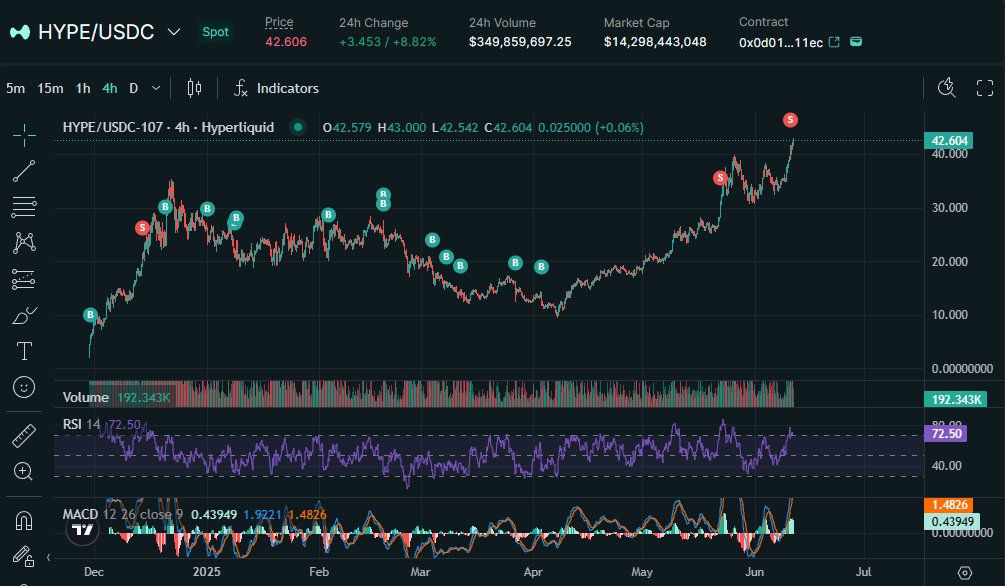Collapse the drawing toolbar with the arrow

(49, 557)
